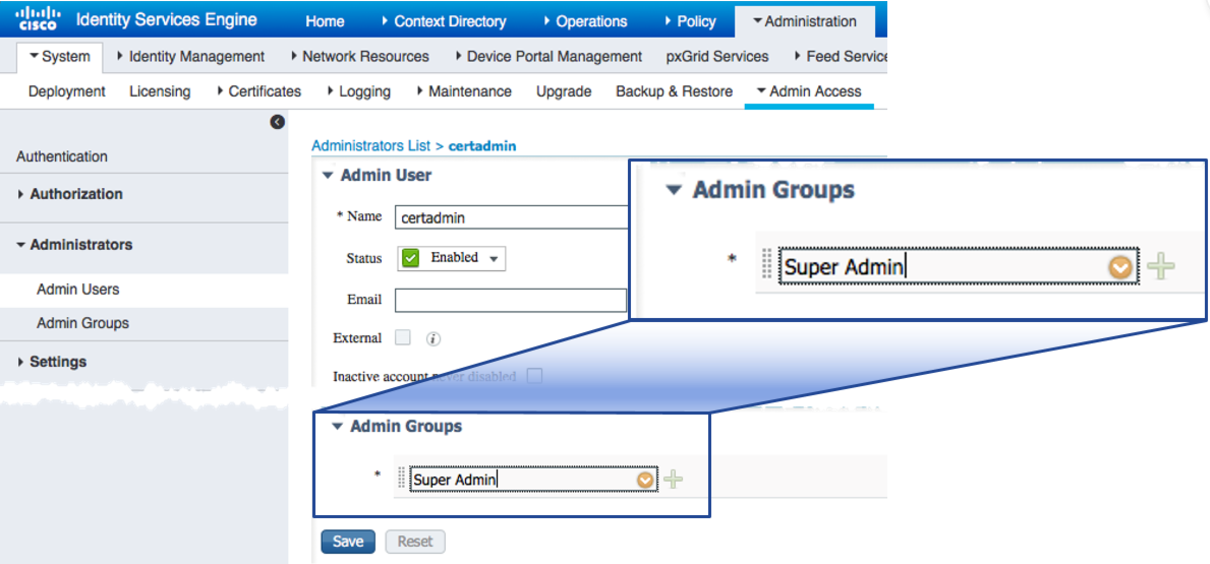Open the small Super Admin group dropdown arrow
This screenshot has width=1210, height=564.
pyautogui.click(x=646, y=480)
